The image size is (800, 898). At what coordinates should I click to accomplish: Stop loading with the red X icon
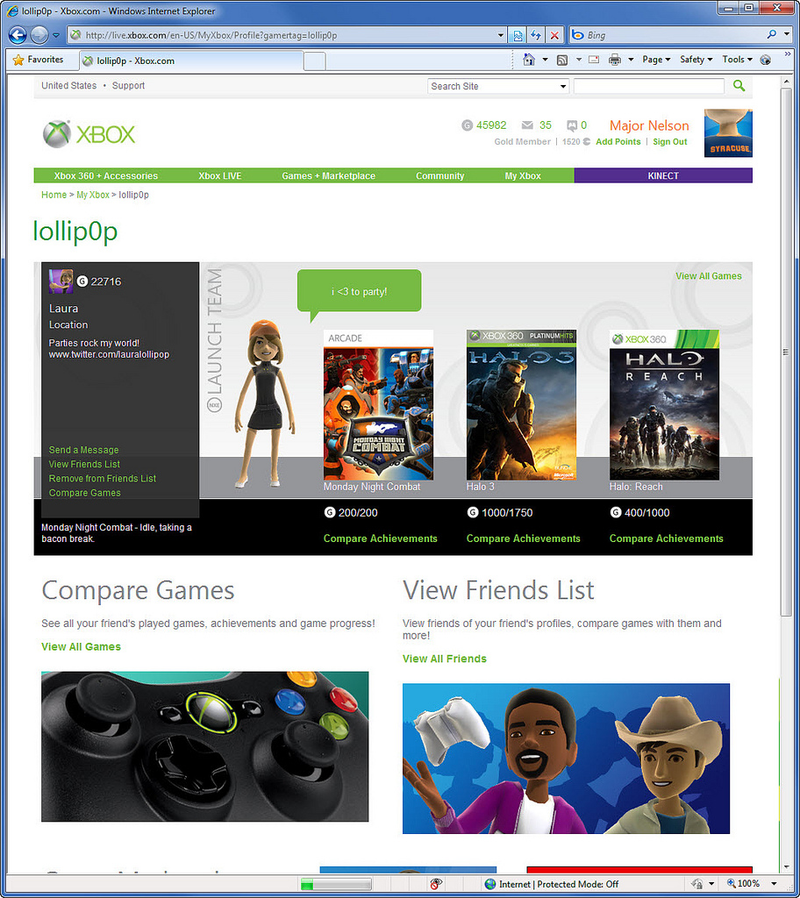tap(554, 35)
